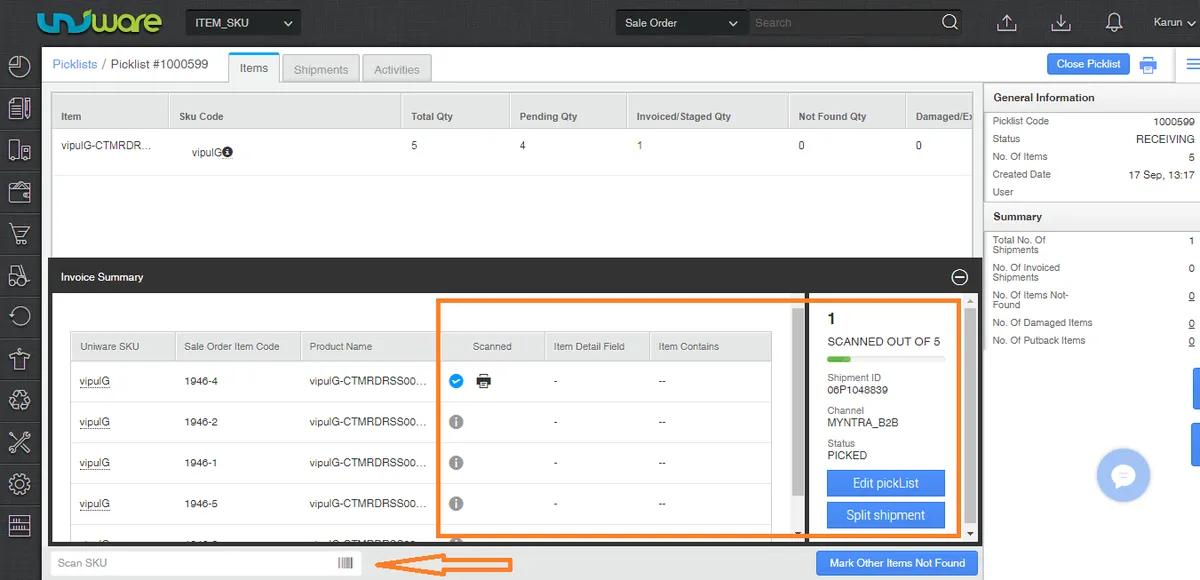Click the info status icon for 1946-2
Viewport: 1200px width, 580px height.
(456, 422)
